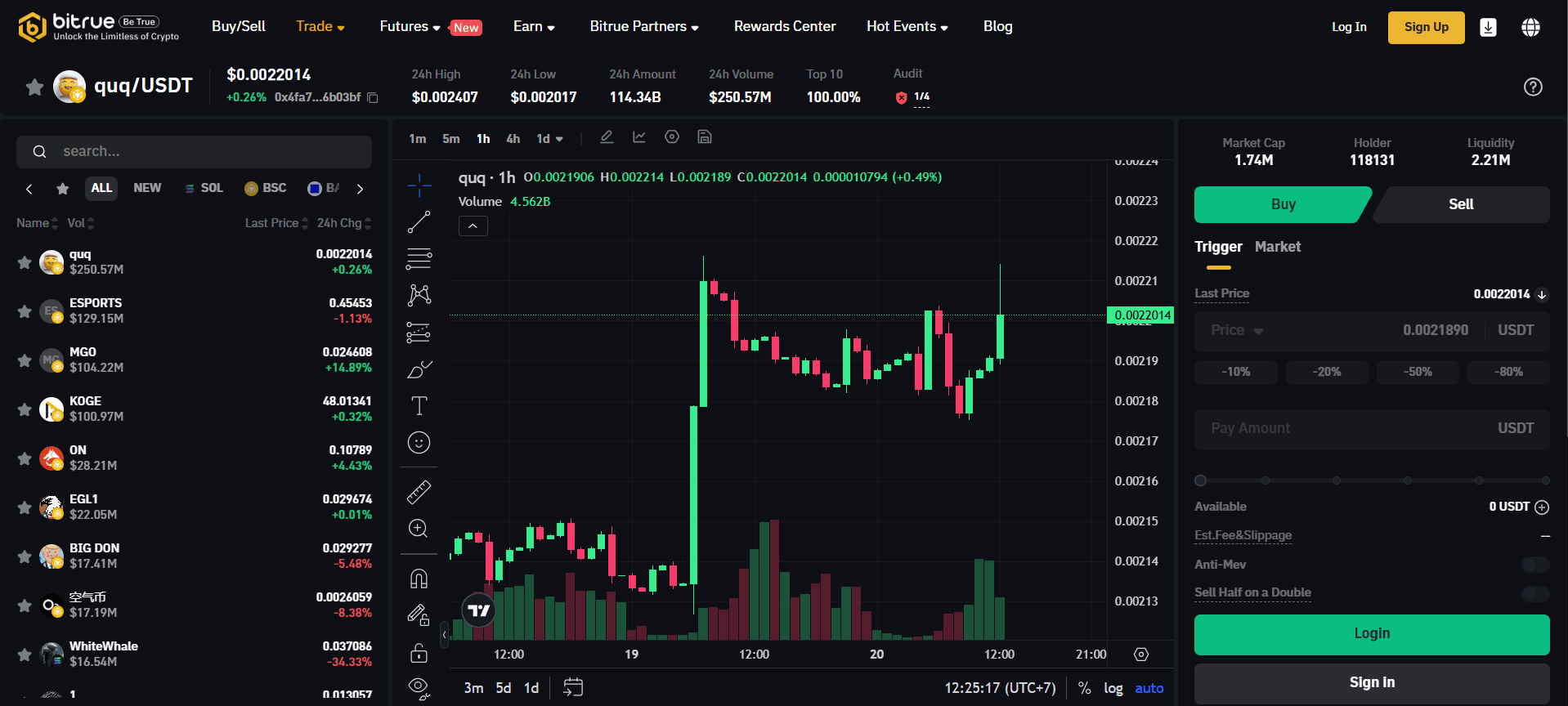Open the Rewards Center link
The height and width of the screenshot is (706, 1568).
point(785,27)
